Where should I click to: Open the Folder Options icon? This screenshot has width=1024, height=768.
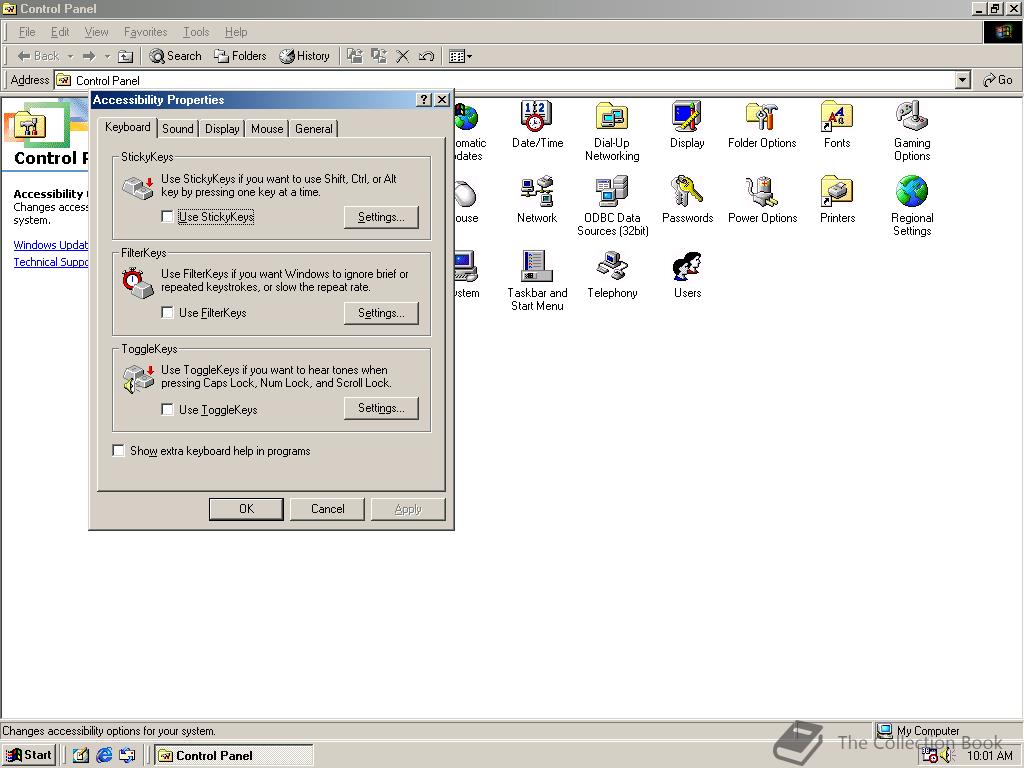pos(762,124)
